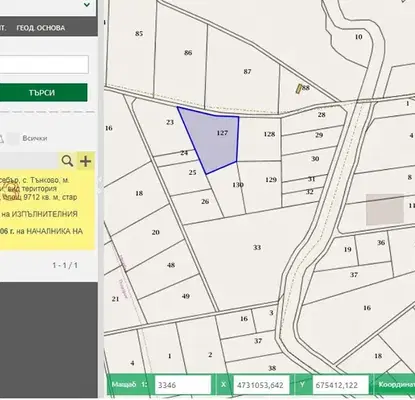The height and width of the screenshot is (400, 415).
Task: Click the gray square overlay on the map
Action: [385, 210]
